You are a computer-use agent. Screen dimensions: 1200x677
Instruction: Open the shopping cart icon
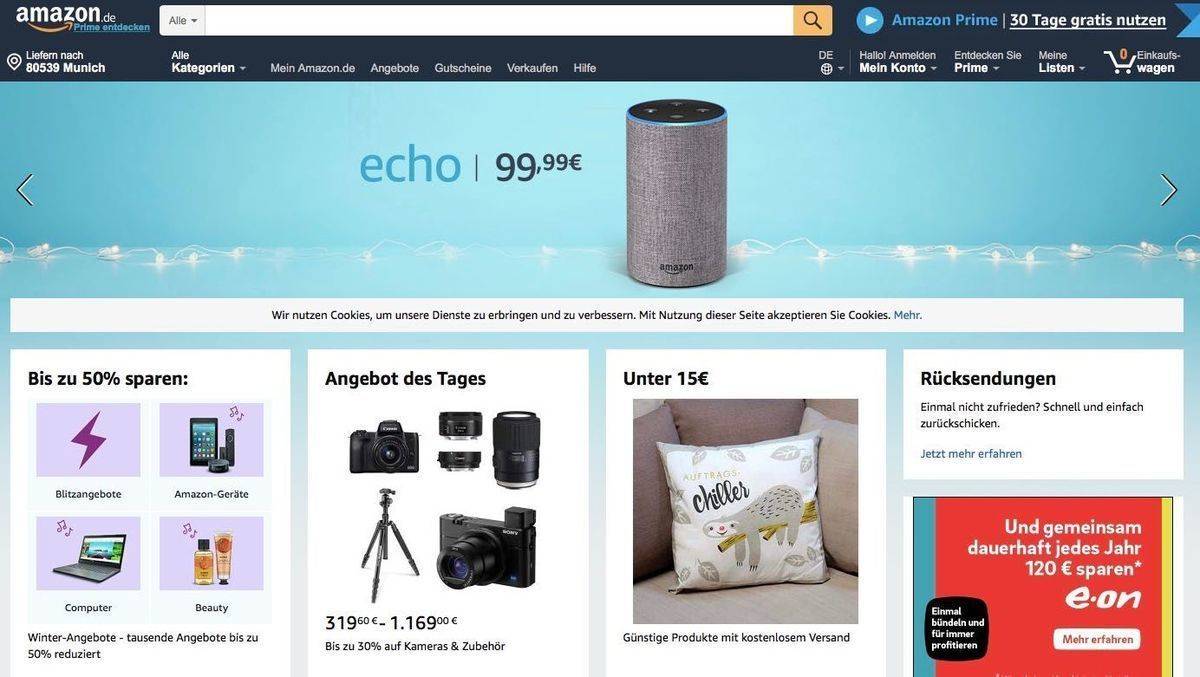pyautogui.click(x=1119, y=61)
